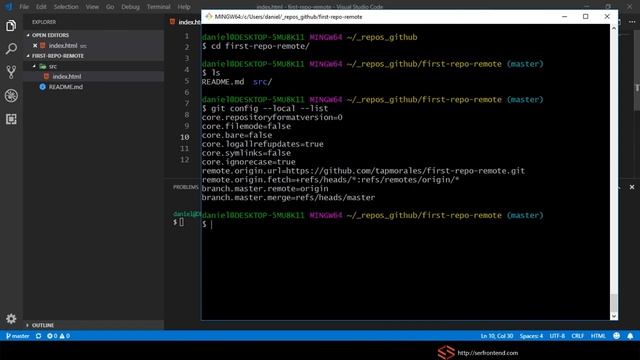Click the remote.origin.url line in terminal

coord(363,171)
